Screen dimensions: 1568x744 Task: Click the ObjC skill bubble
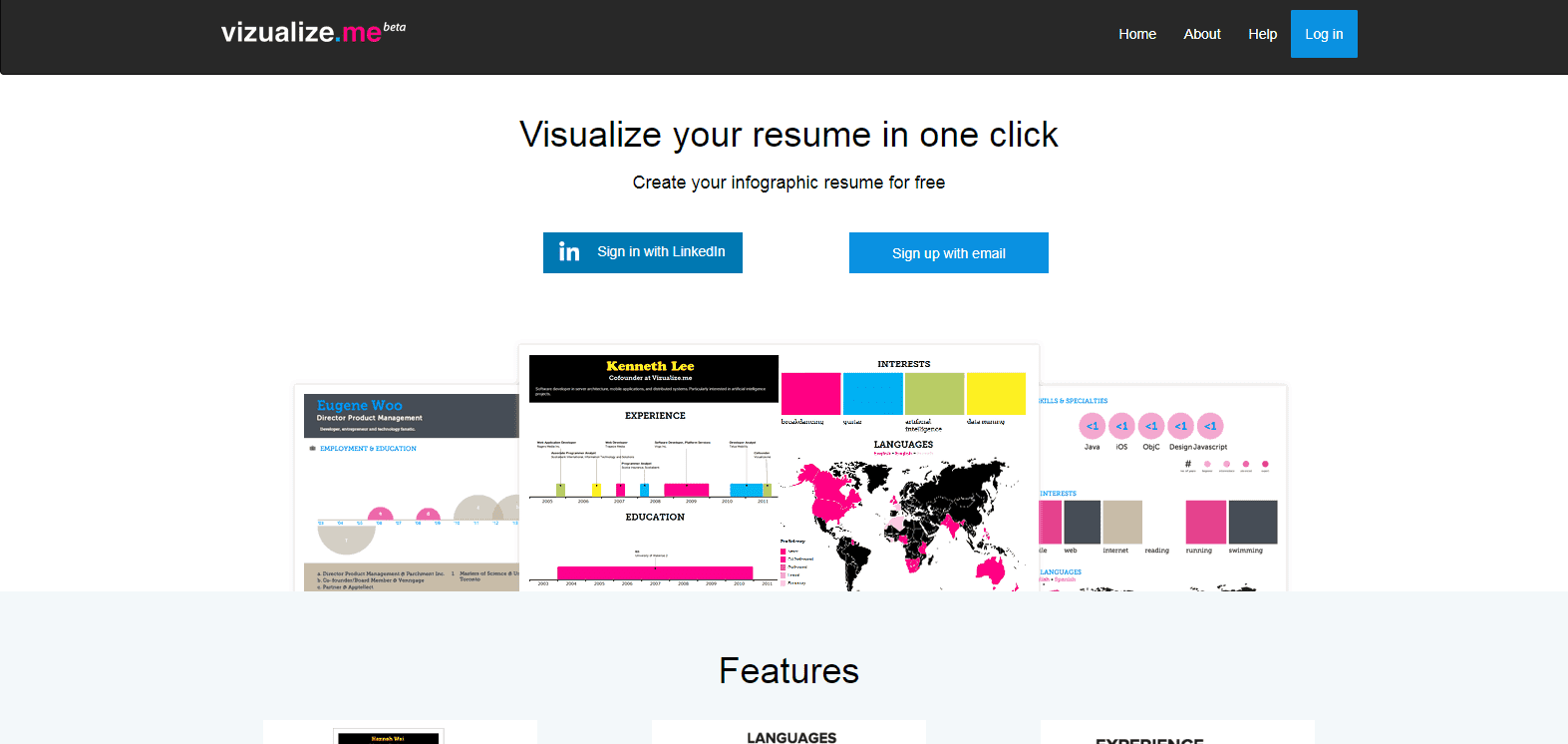[1151, 426]
